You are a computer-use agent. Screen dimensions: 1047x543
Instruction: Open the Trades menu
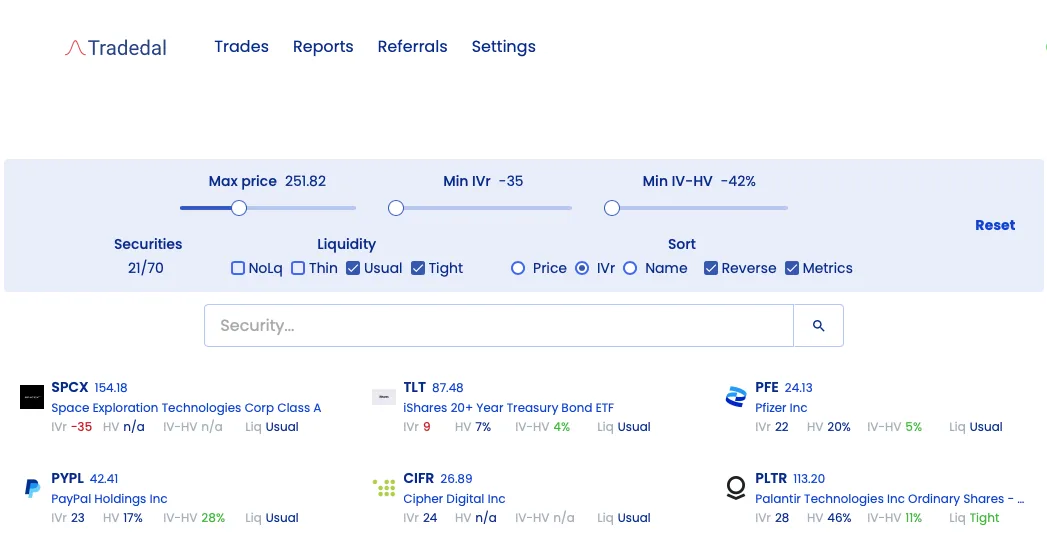tap(241, 46)
